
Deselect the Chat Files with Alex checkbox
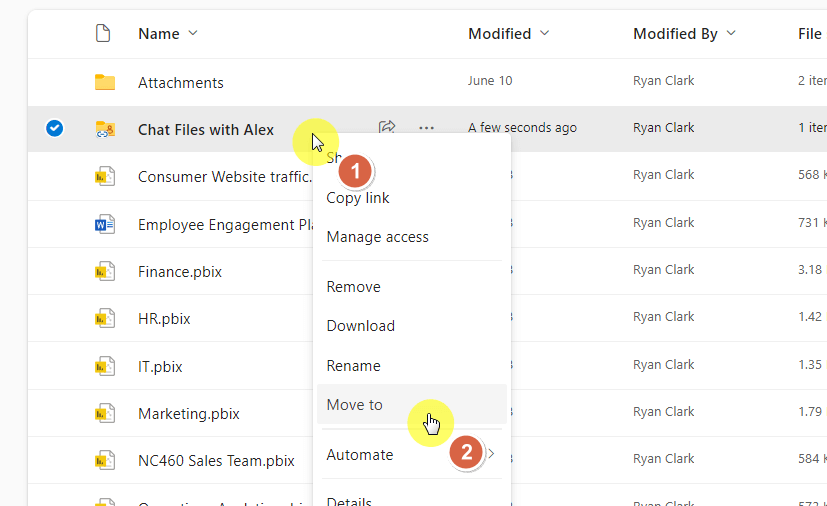54,128
